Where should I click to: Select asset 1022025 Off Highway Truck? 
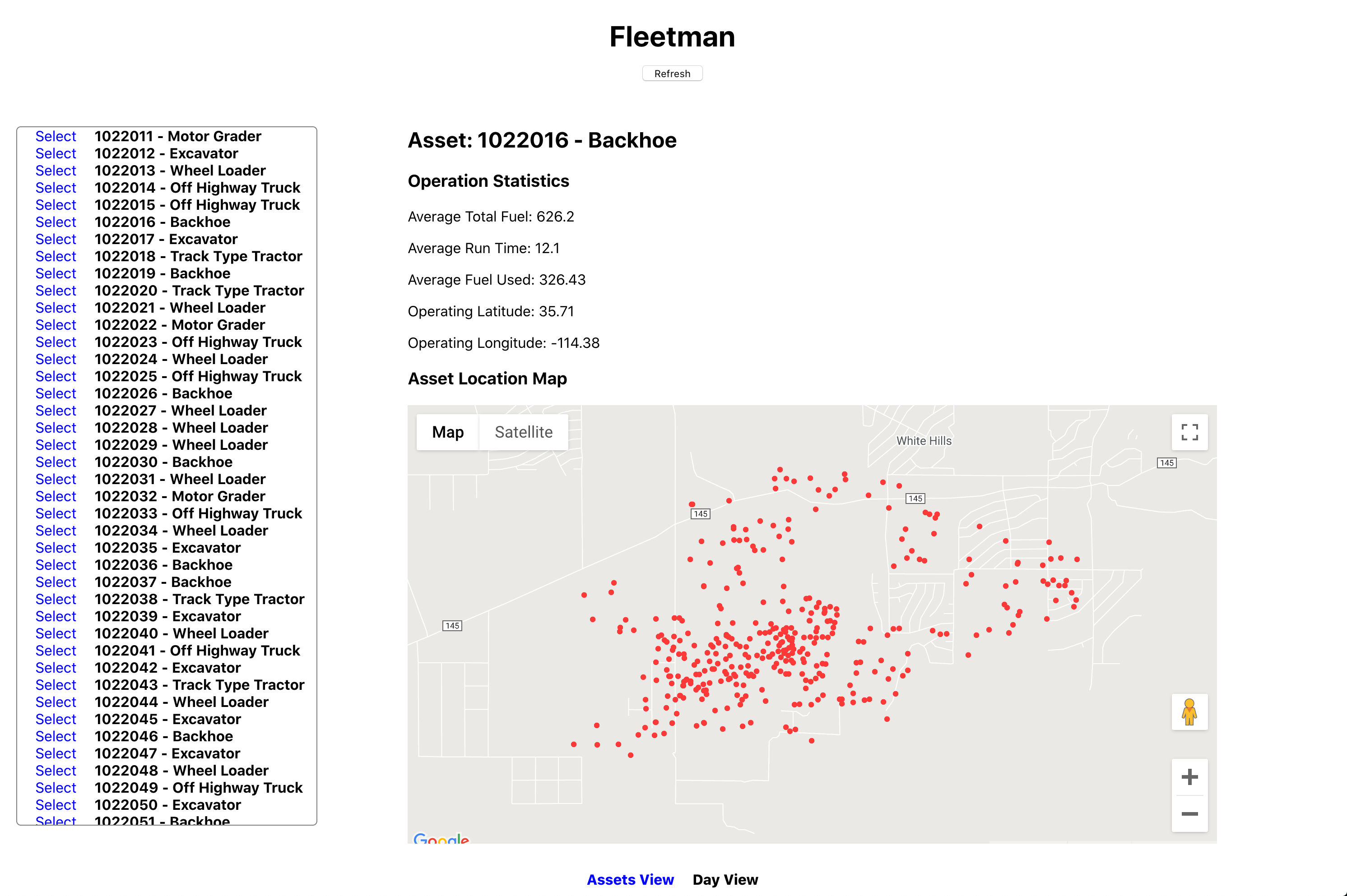56,376
